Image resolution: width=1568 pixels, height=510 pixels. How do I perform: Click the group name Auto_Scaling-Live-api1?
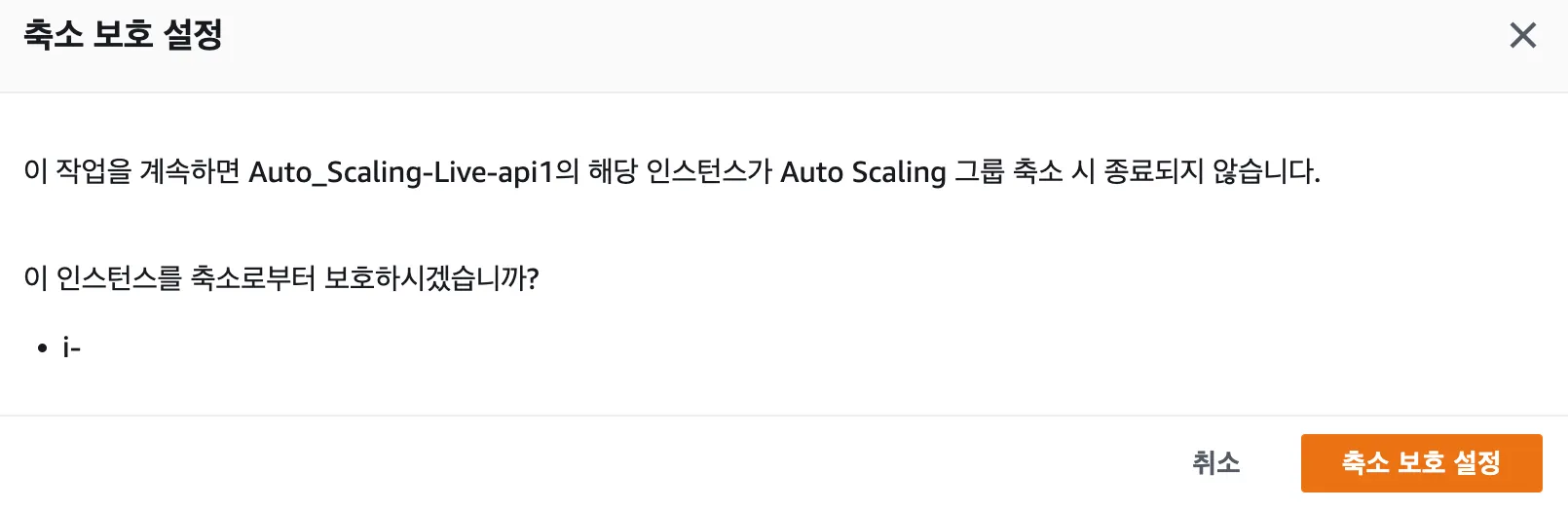401,172
